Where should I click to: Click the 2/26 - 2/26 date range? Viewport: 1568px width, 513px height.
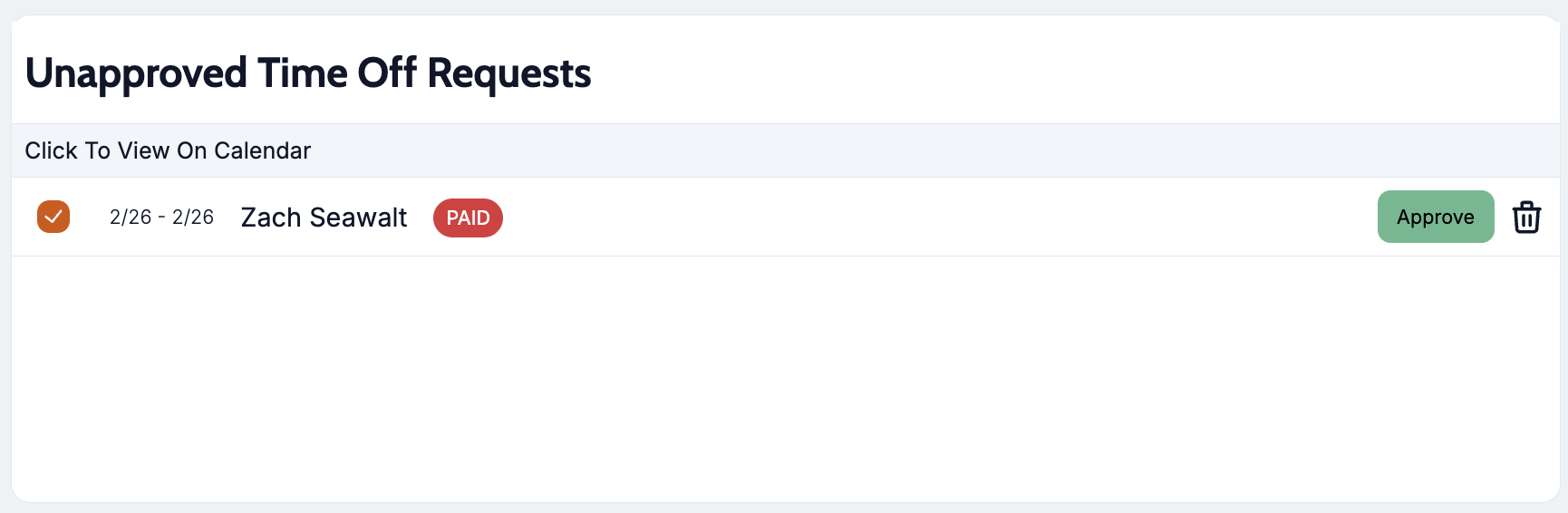click(x=161, y=218)
